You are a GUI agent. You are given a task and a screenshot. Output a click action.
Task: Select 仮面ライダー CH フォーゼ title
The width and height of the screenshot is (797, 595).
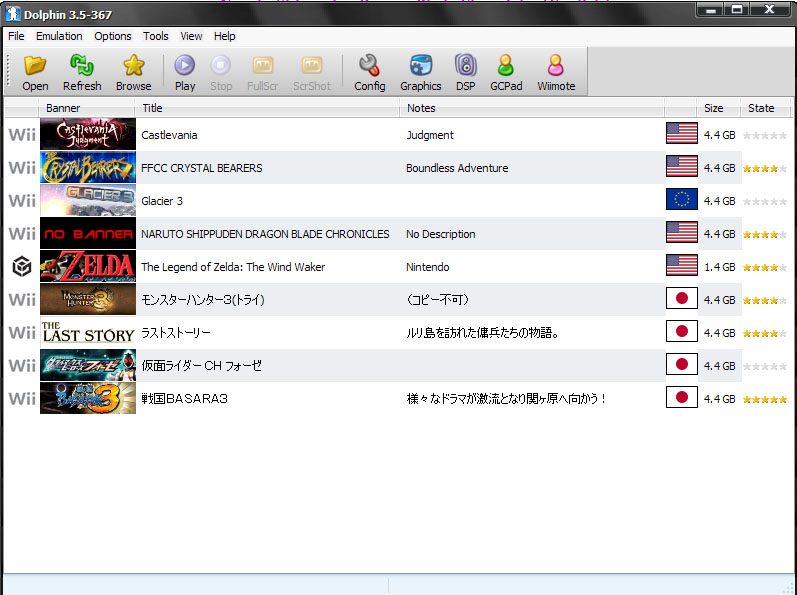[201, 366]
